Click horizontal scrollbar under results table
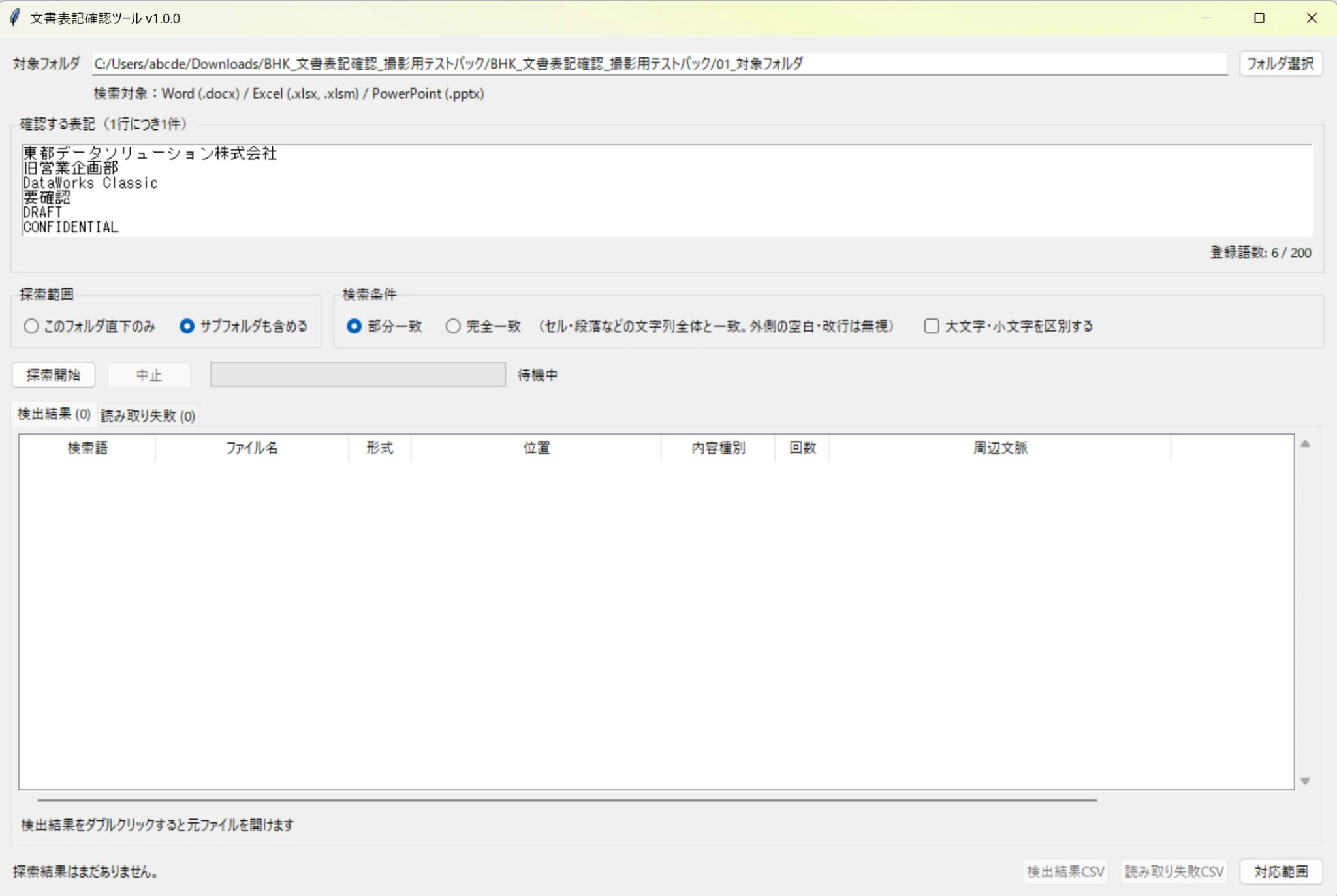The width and height of the screenshot is (1337, 896). [567, 800]
